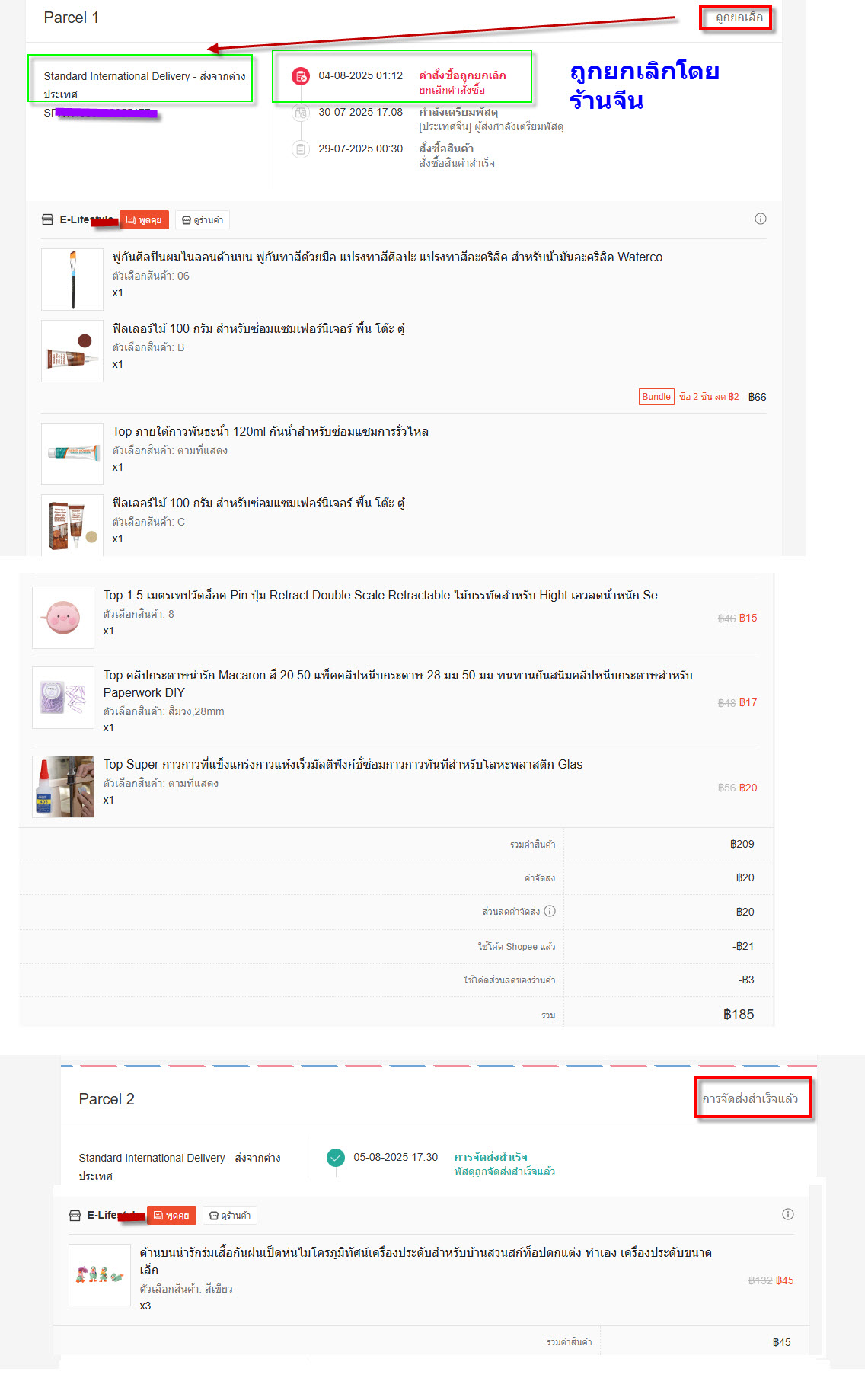Screen dimensions: 868x1400
Task: Click the Parcel 1 E-Lifestyle store icon
Action: click(x=47, y=219)
